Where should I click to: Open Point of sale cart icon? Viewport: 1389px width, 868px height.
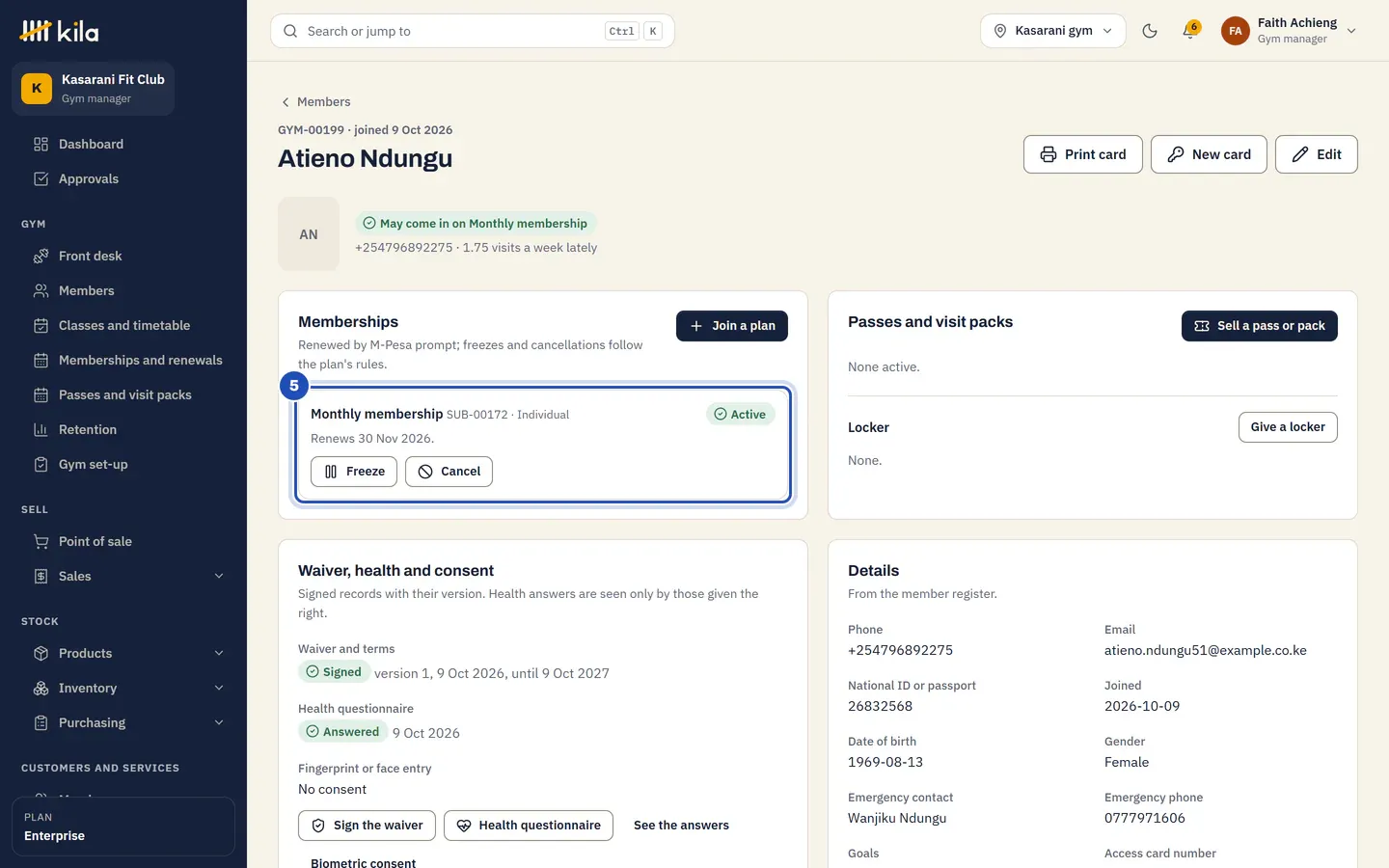[x=41, y=542]
